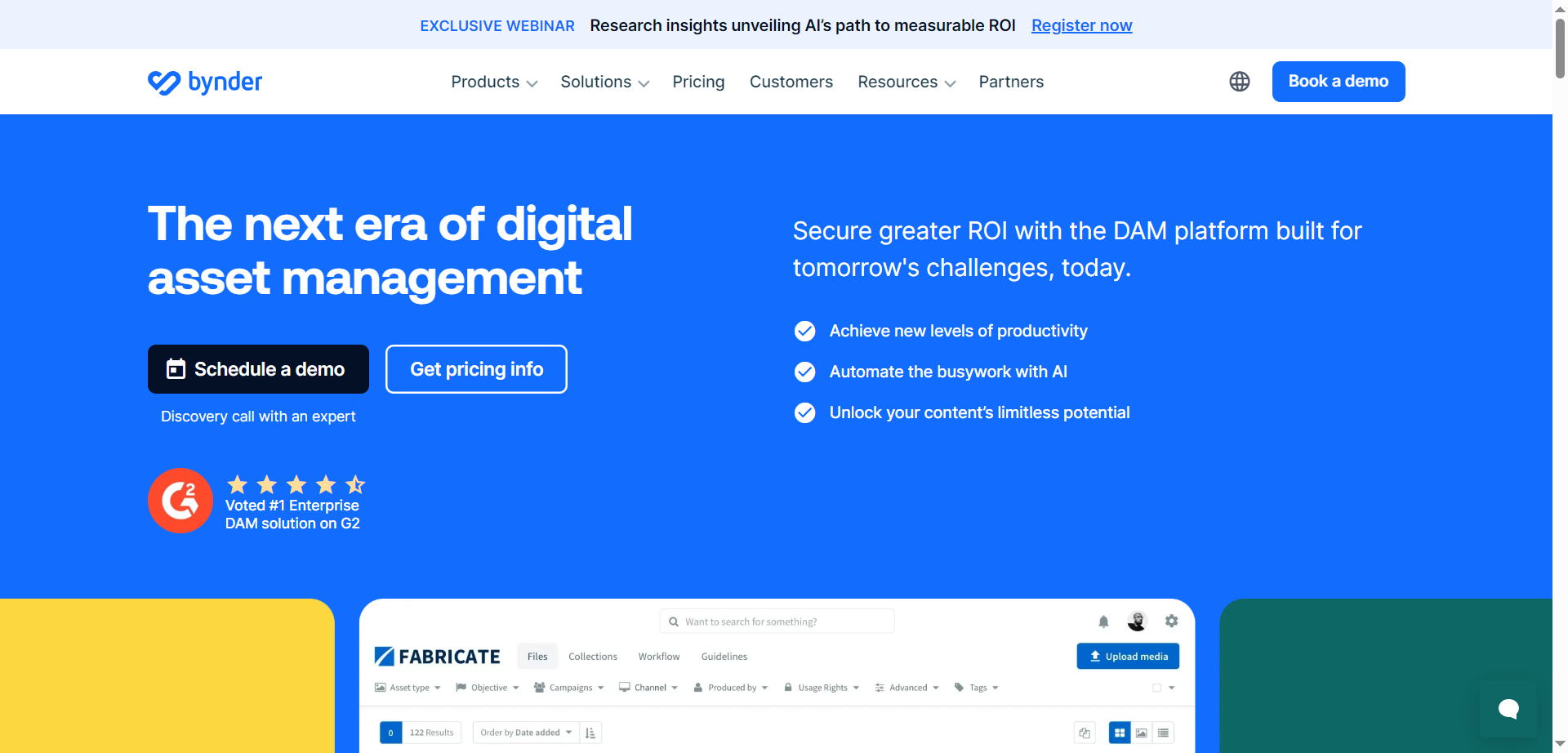This screenshot has height=753, width=1568.
Task: Click the scrollbar down arrow
Action: [x=1560, y=745]
